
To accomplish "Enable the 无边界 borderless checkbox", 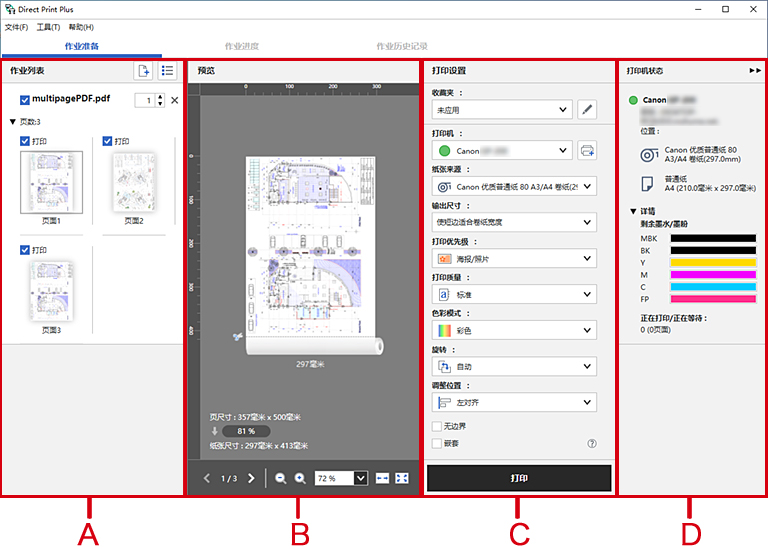I will 436,426.
